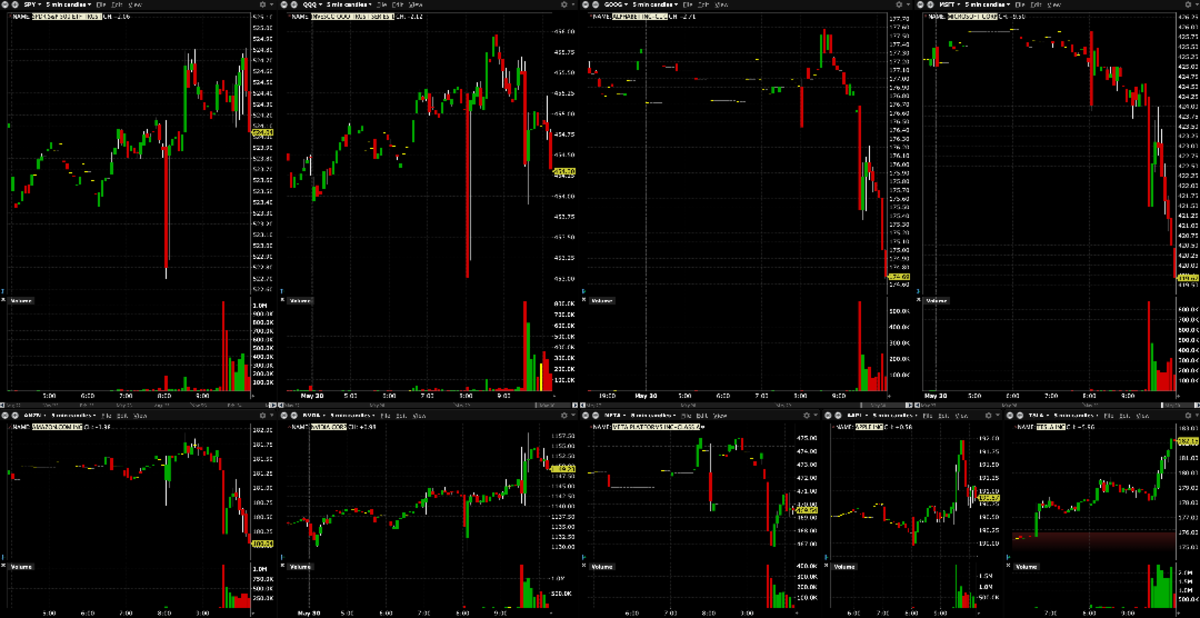Click the first round icon left of SPY symbol
The height and width of the screenshot is (618, 1200).
(5, 5)
